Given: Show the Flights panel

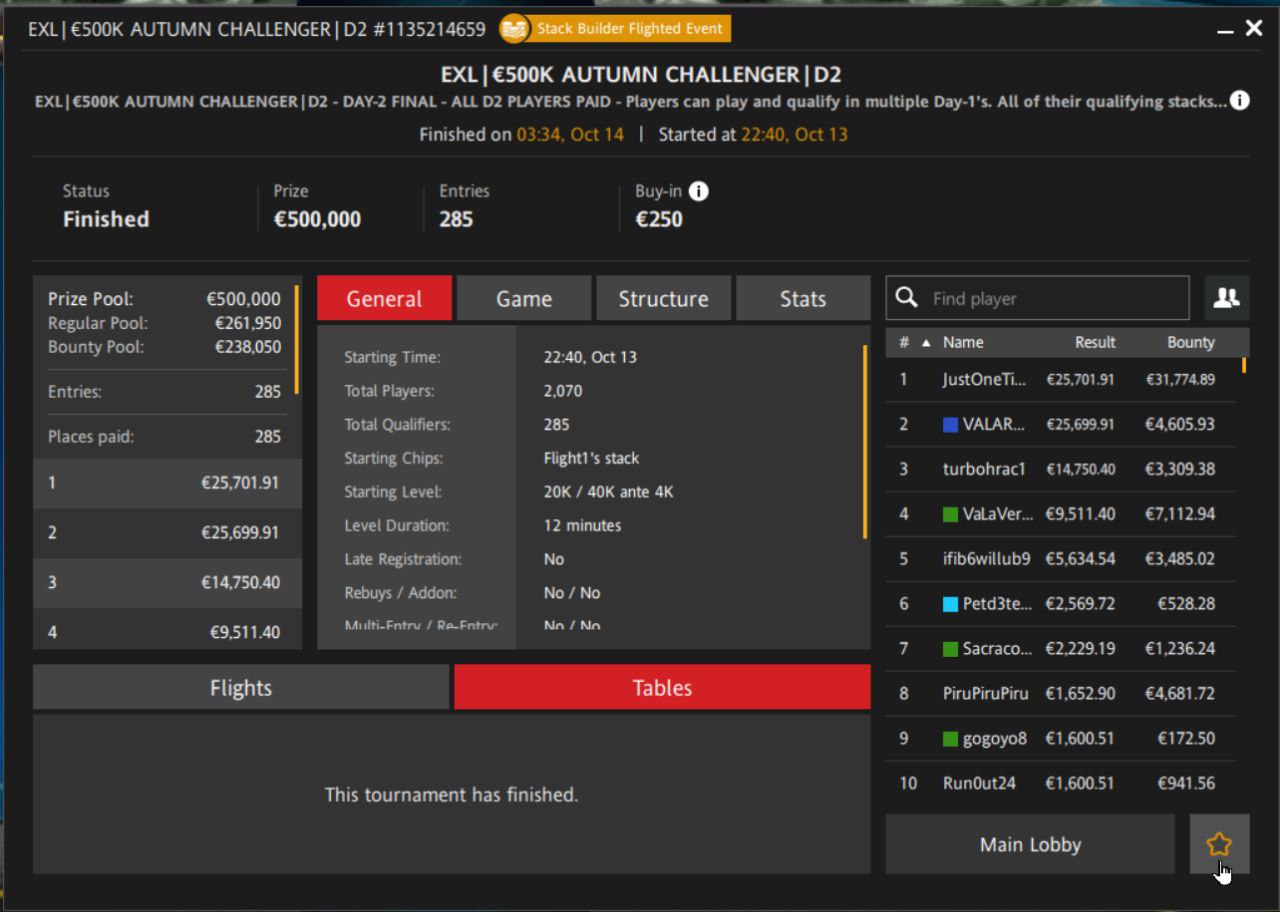Looking at the screenshot, I should tap(241, 688).
